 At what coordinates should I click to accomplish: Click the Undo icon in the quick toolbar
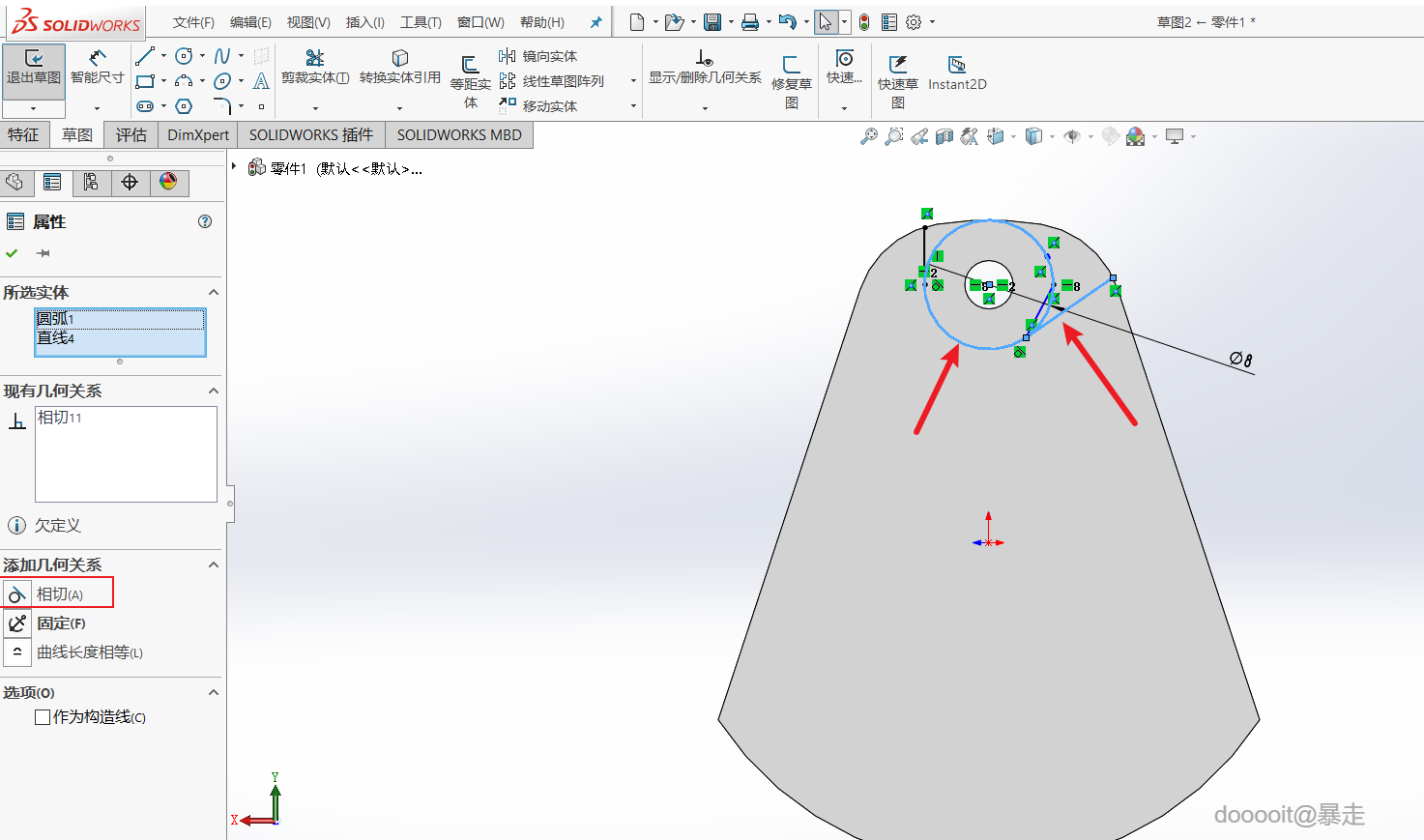[x=787, y=22]
